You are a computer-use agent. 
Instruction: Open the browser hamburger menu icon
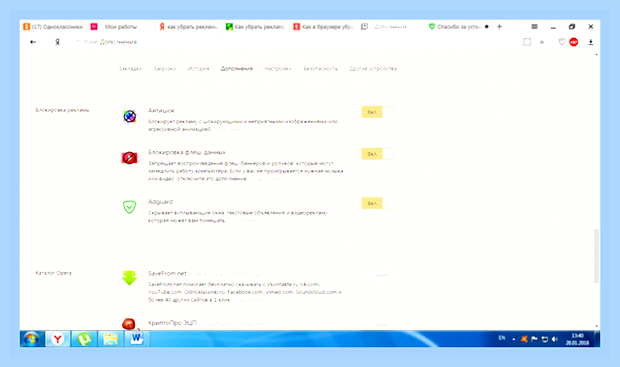534,26
